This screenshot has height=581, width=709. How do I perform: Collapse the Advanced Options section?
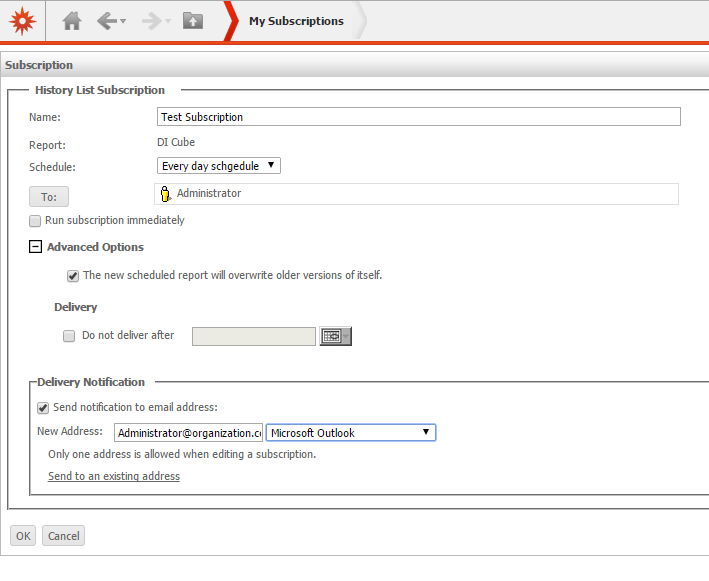[x=35, y=247]
